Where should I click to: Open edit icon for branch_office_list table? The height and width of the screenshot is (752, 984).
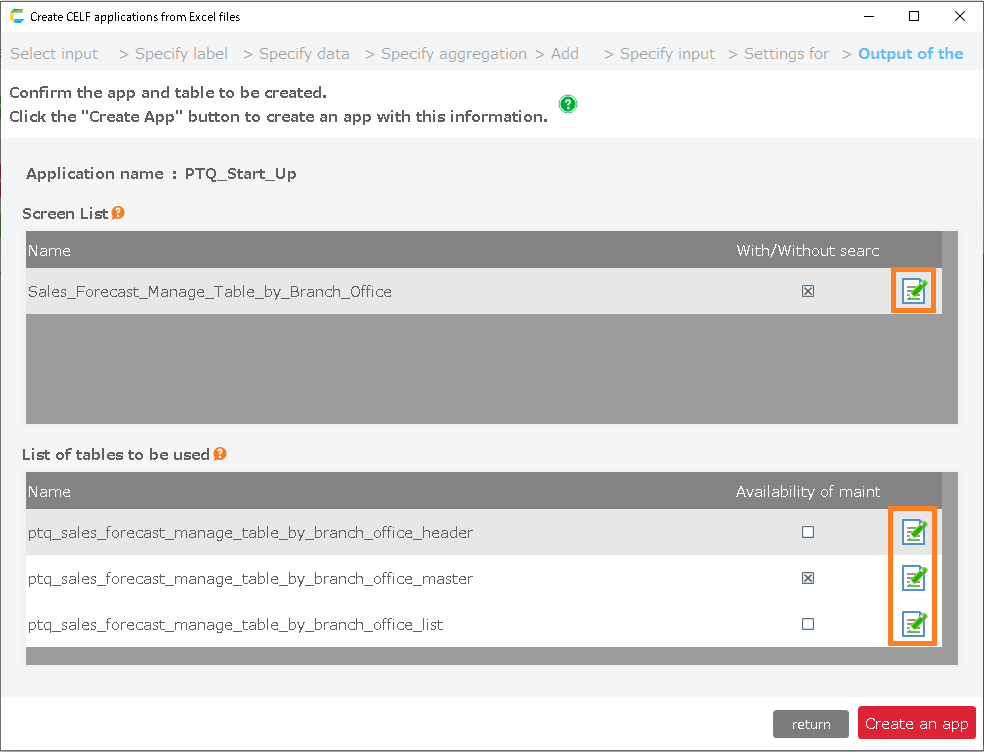coord(914,624)
